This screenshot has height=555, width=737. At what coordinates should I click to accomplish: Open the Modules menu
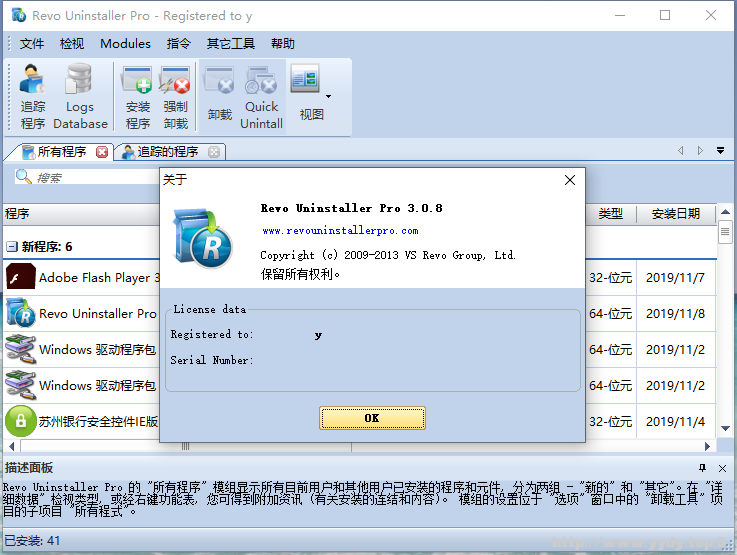(125, 44)
